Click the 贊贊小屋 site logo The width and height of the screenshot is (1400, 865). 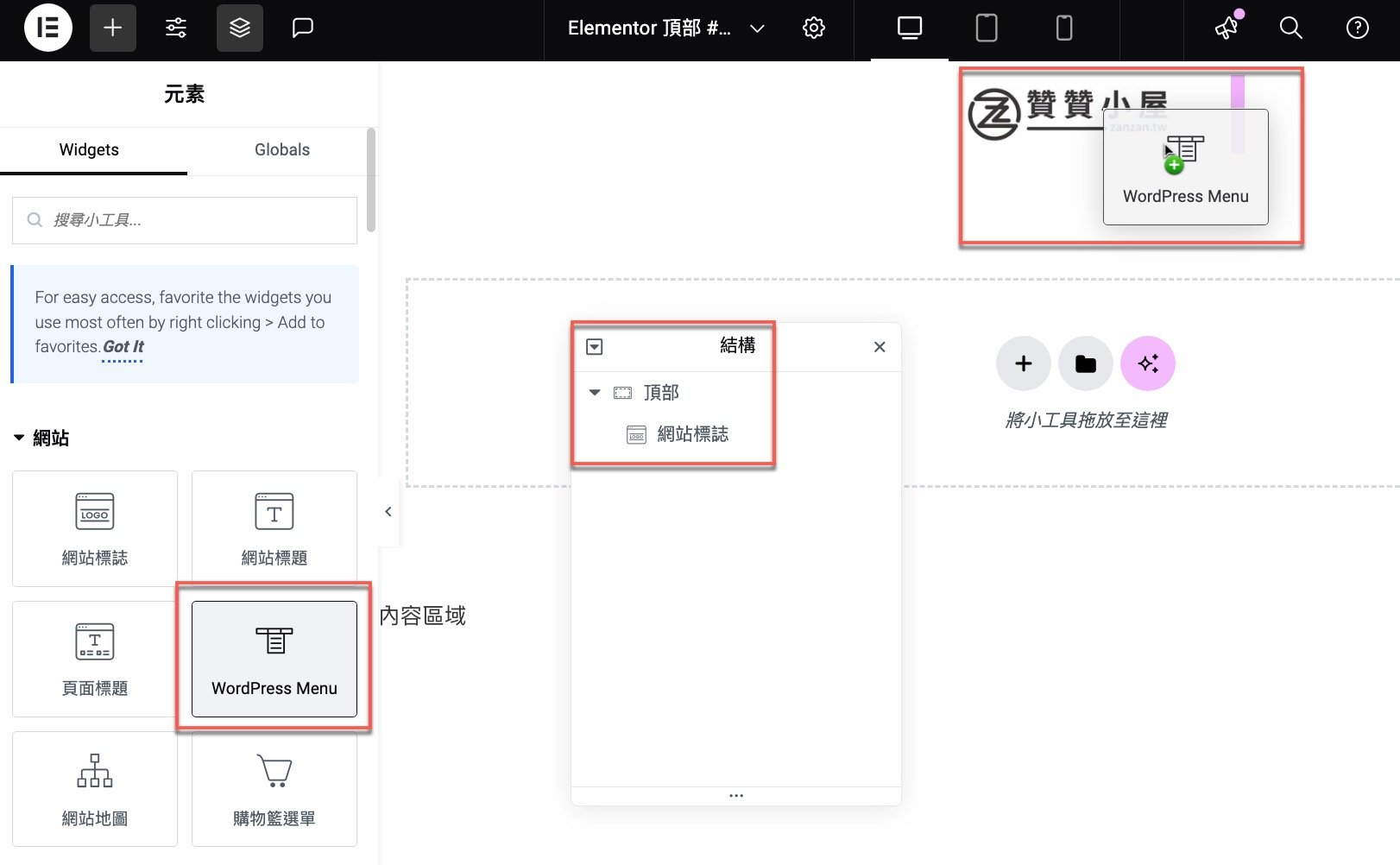coord(1067,114)
